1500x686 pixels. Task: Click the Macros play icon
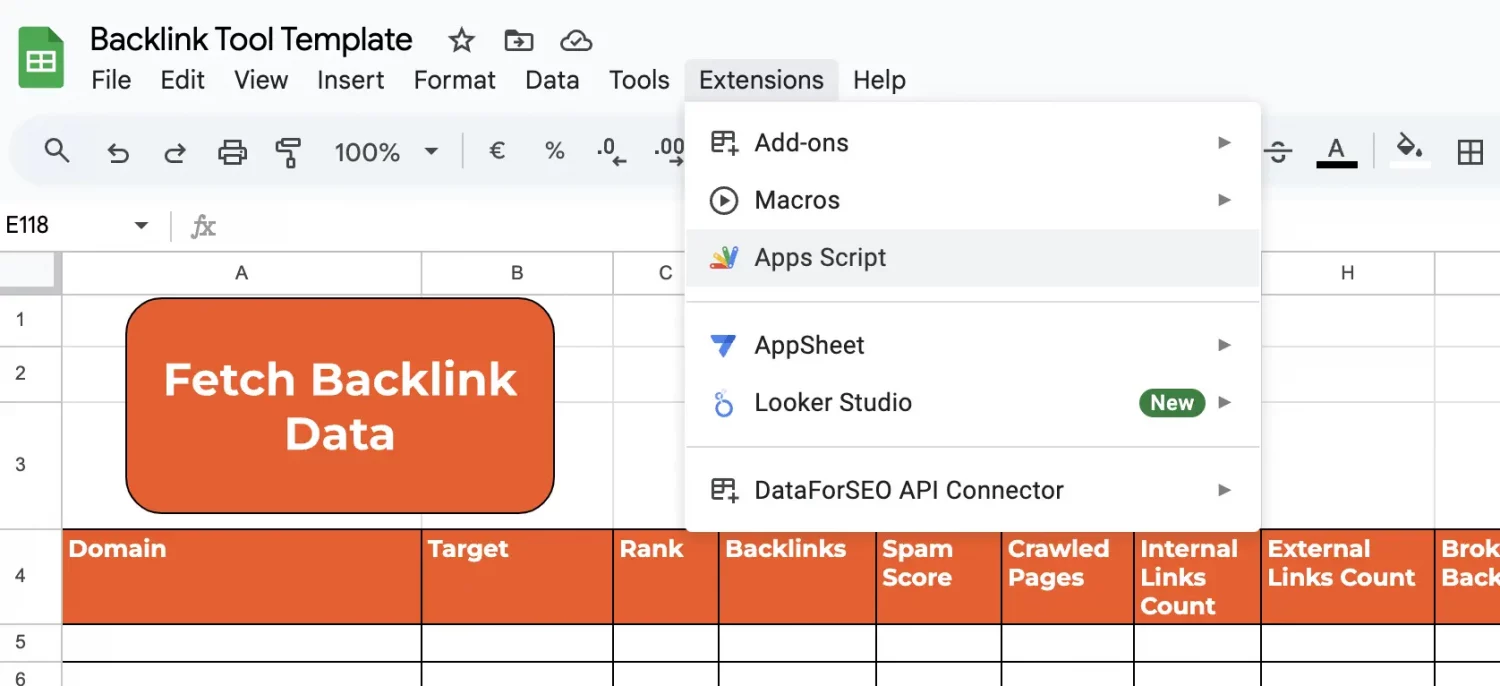click(x=724, y=200)
